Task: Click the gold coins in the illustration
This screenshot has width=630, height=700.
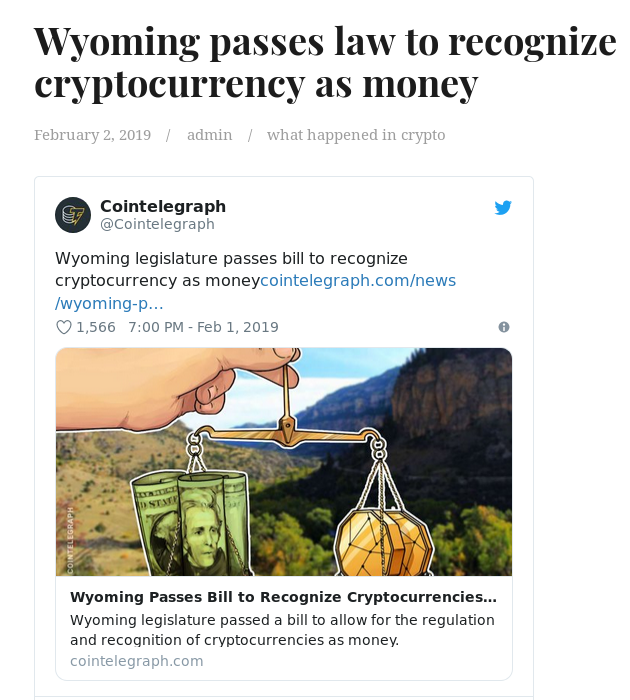Action: pyautogui.click(x=384, y=542)
